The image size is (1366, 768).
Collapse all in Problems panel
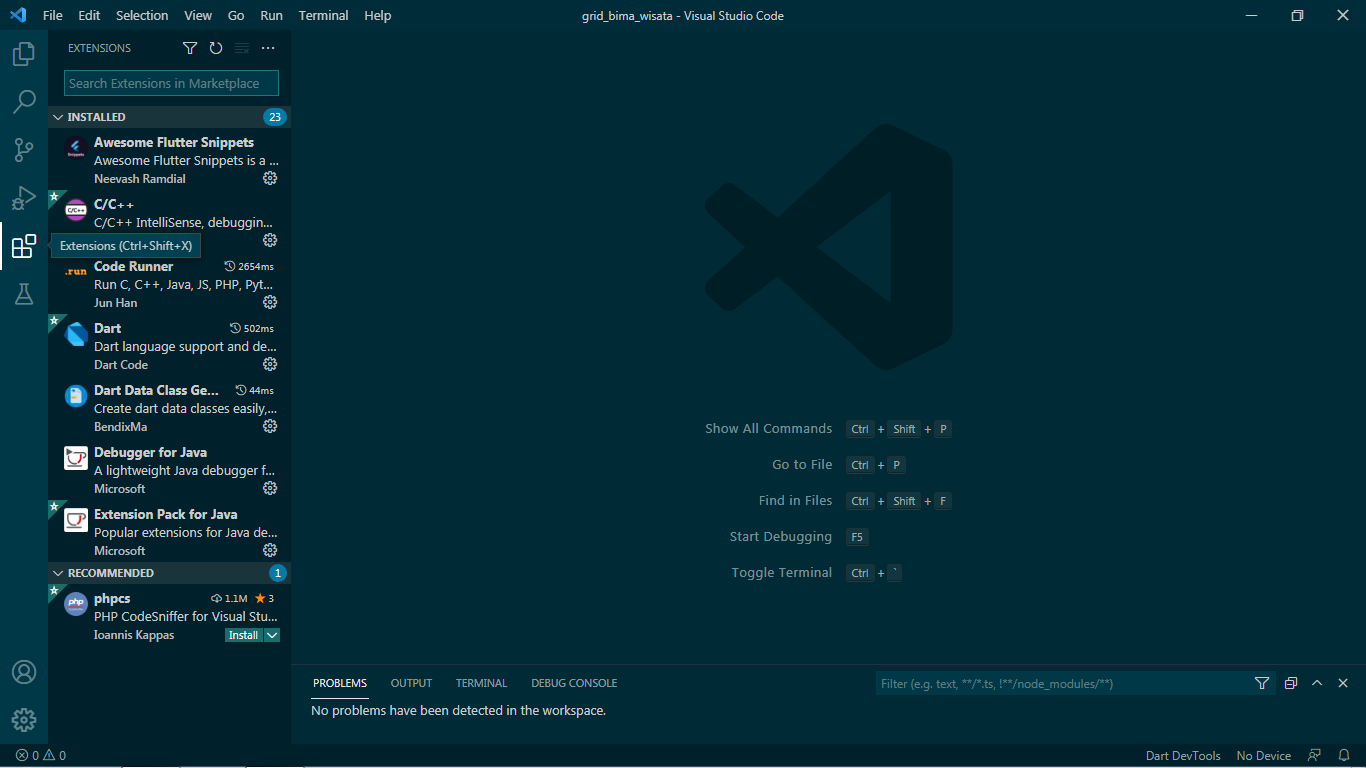[1291, 683]
